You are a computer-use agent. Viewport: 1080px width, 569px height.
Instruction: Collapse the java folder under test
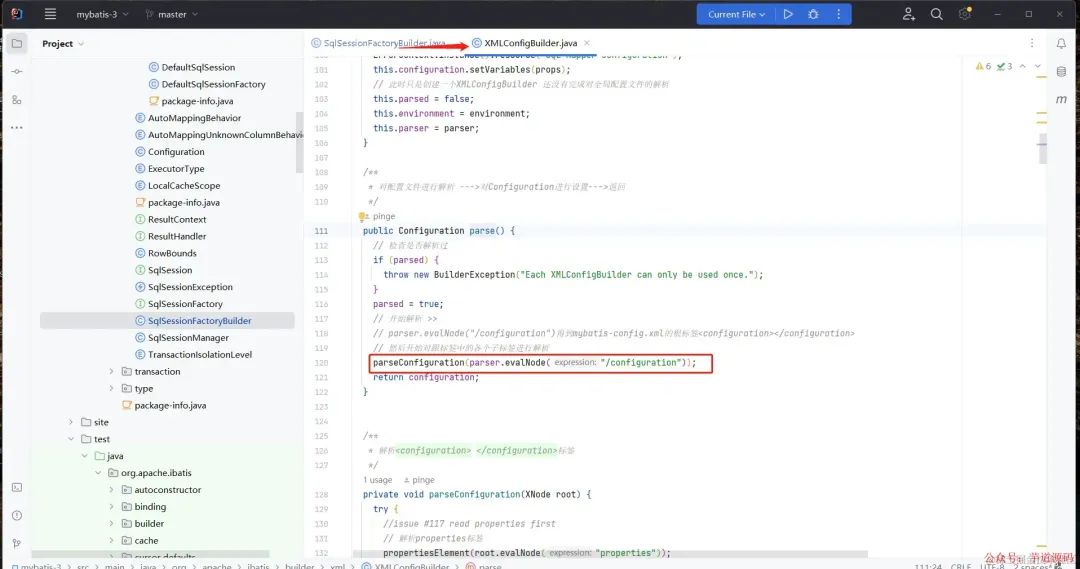85,456
